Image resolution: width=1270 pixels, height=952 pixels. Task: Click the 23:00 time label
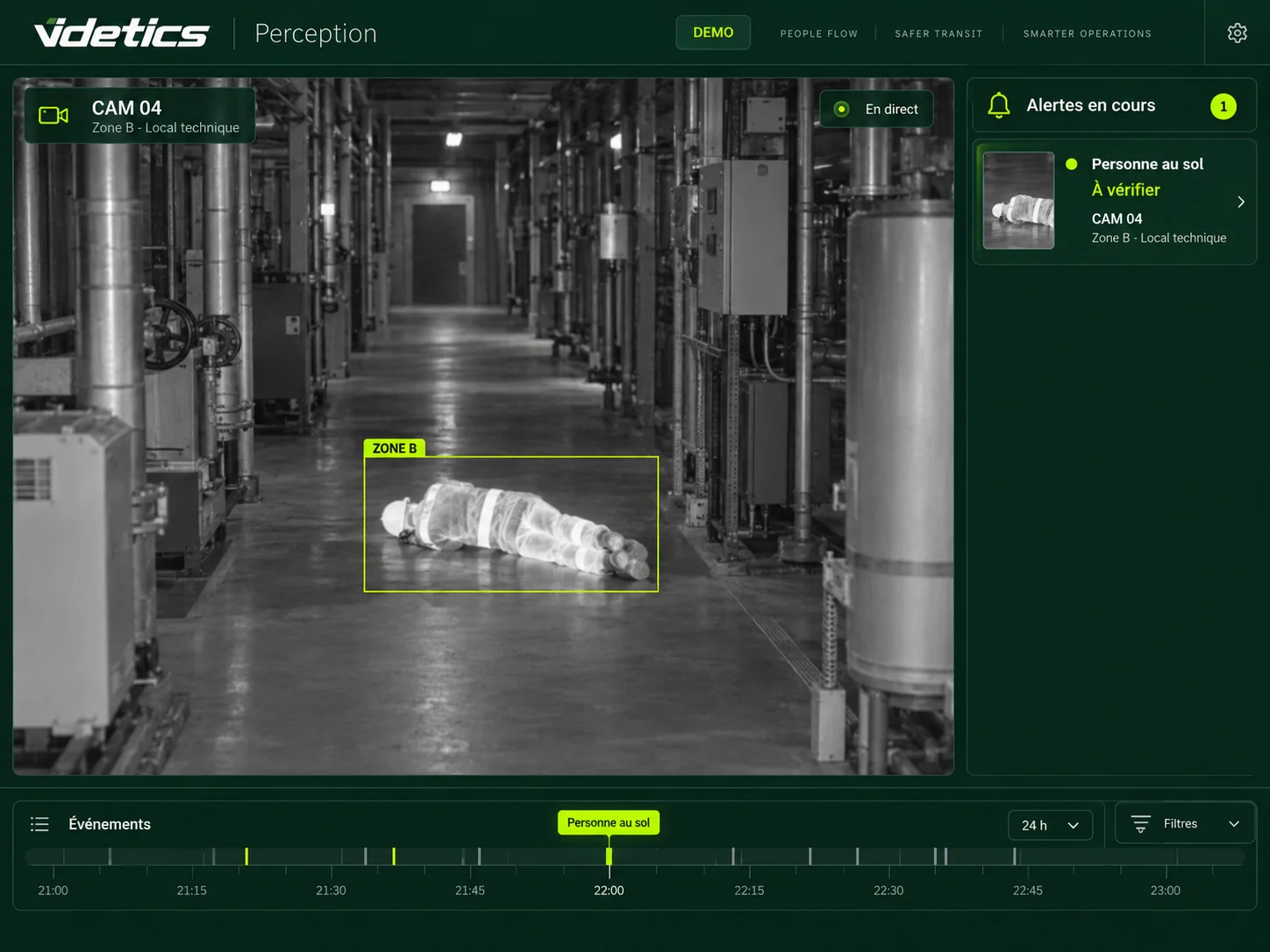(x=1166, y=891)
